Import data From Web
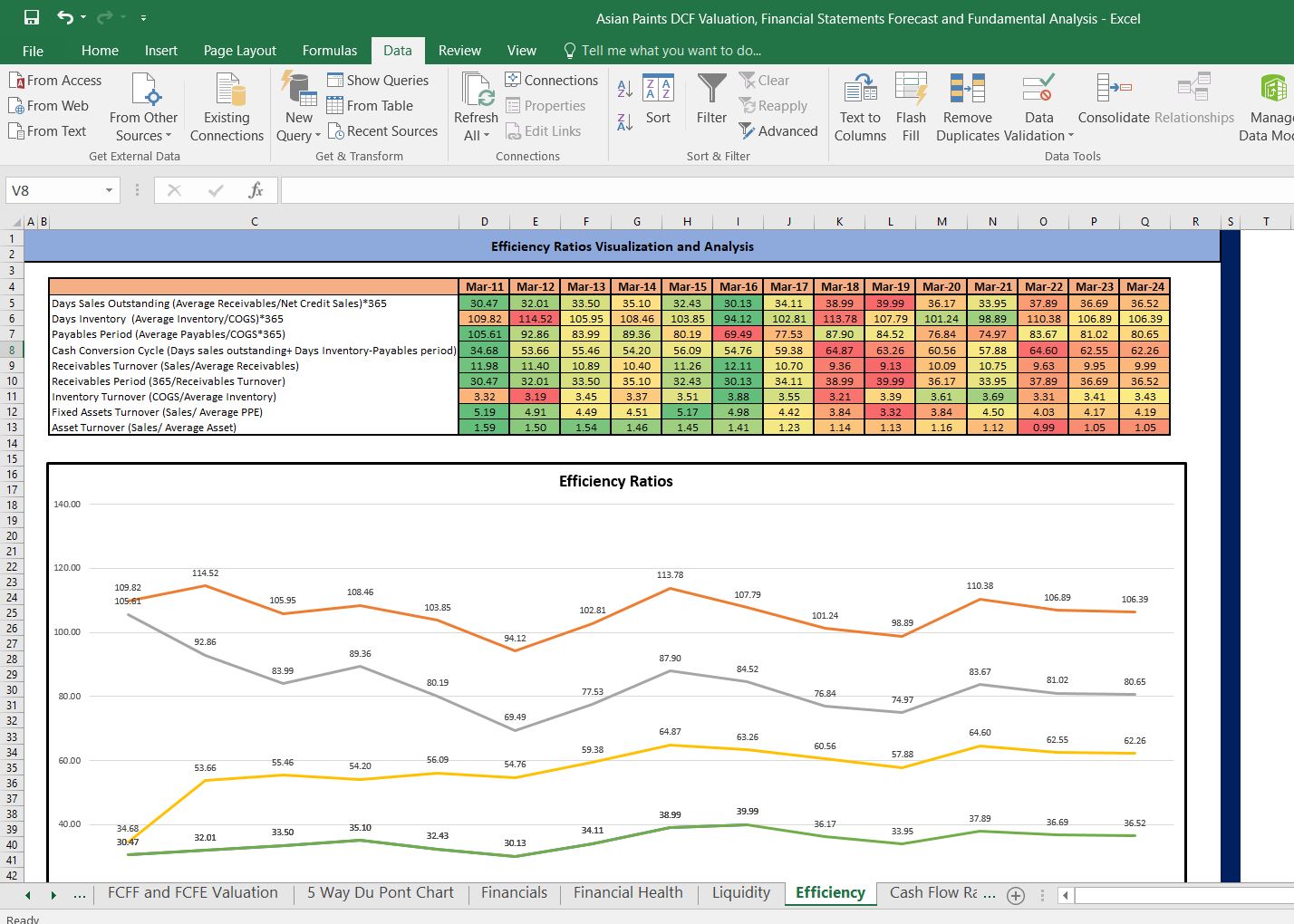 [49, 106]
